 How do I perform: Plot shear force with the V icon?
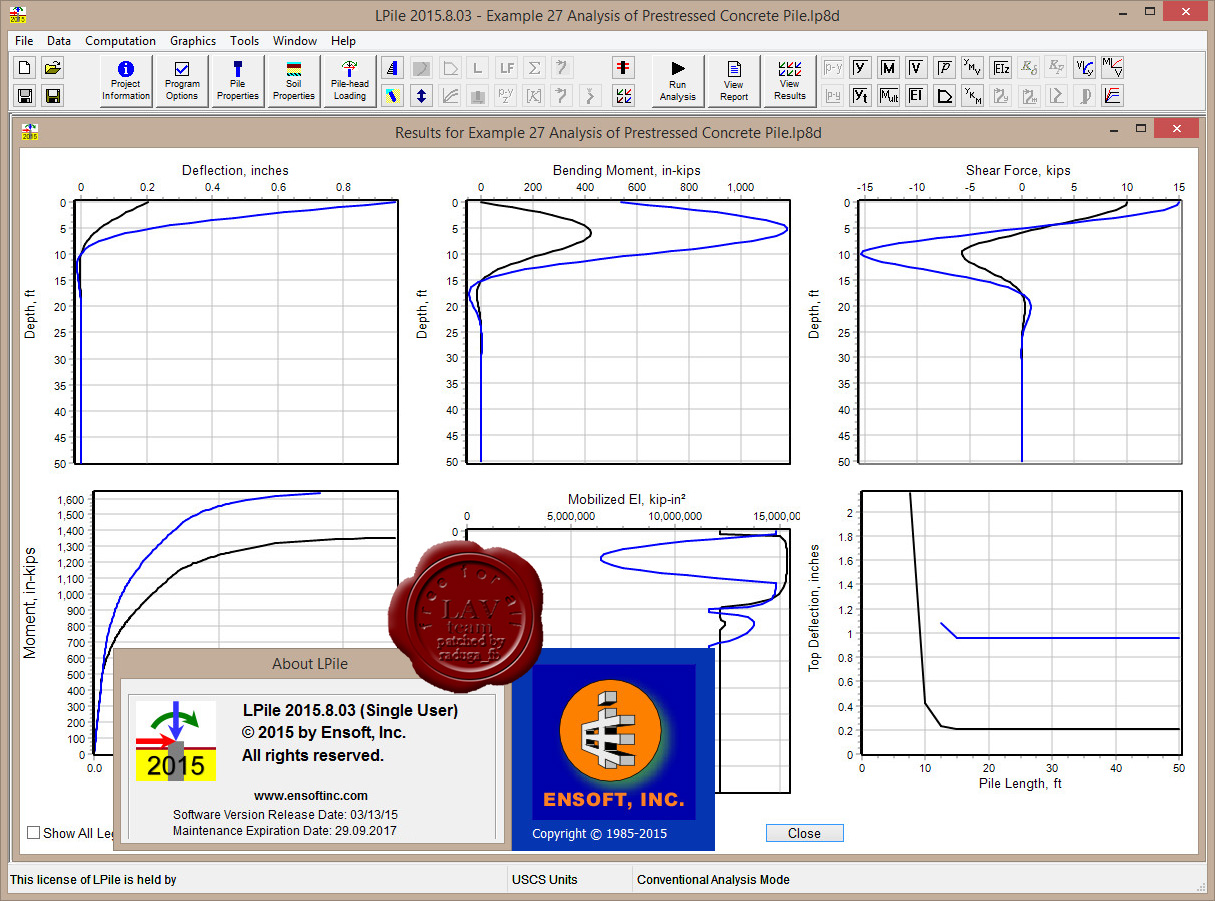point(916,68)
